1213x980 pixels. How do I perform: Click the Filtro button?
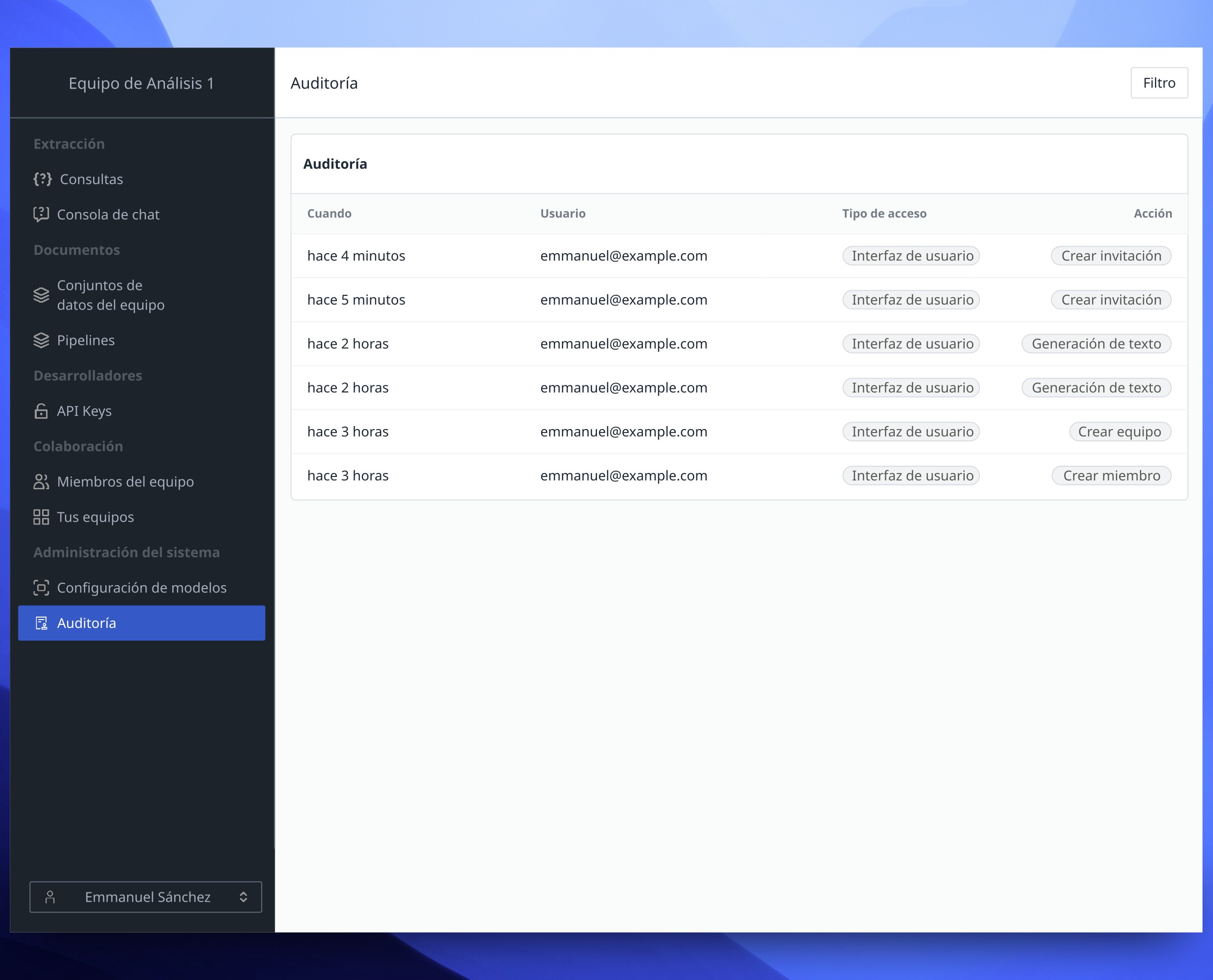[1159, 83]
